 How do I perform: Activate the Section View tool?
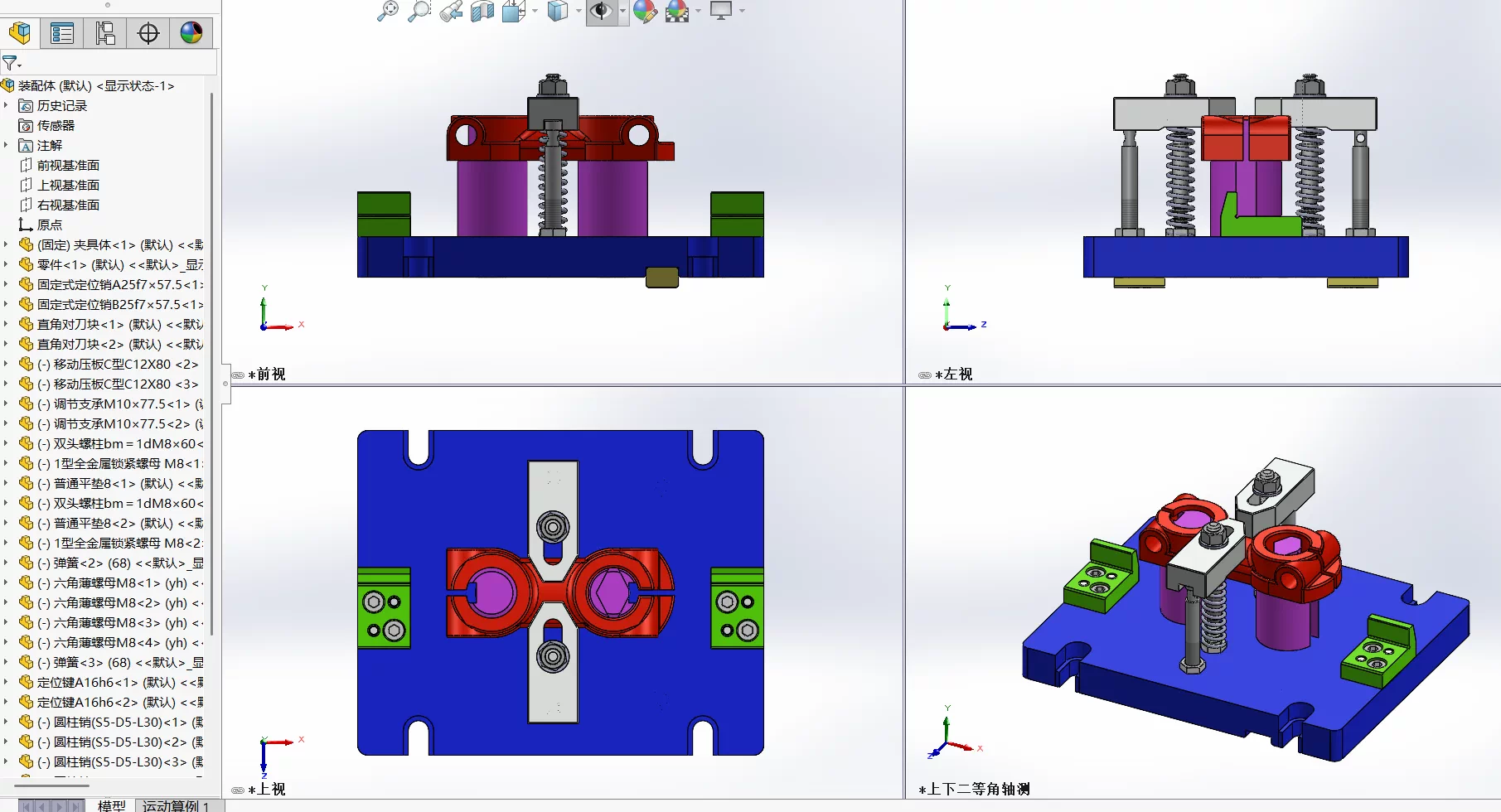click(x=482, y=11)
